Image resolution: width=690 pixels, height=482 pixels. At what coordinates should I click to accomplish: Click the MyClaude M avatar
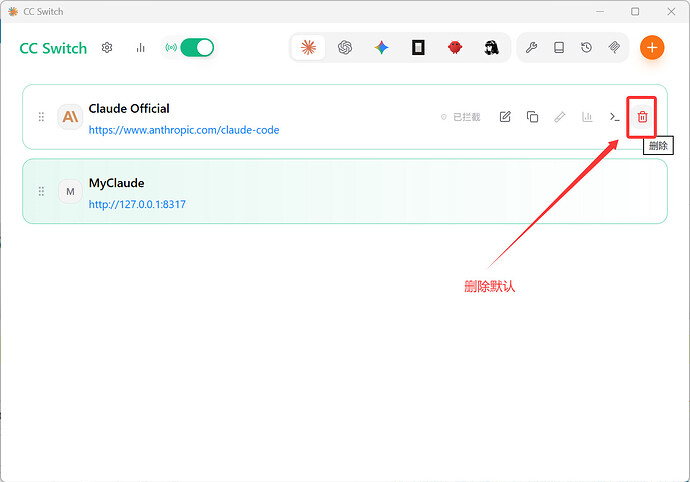(x=70, y=191)
